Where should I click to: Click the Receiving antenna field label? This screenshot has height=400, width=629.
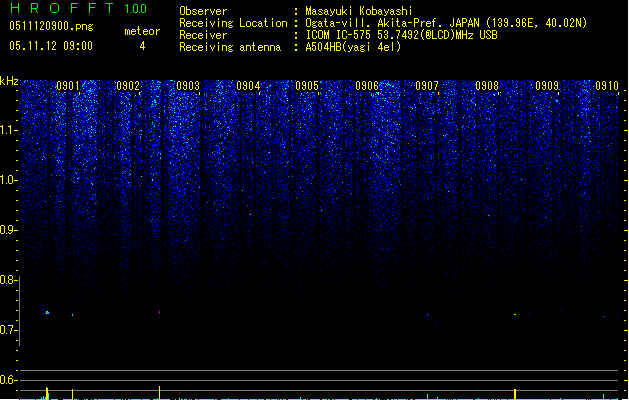point(230,47)
